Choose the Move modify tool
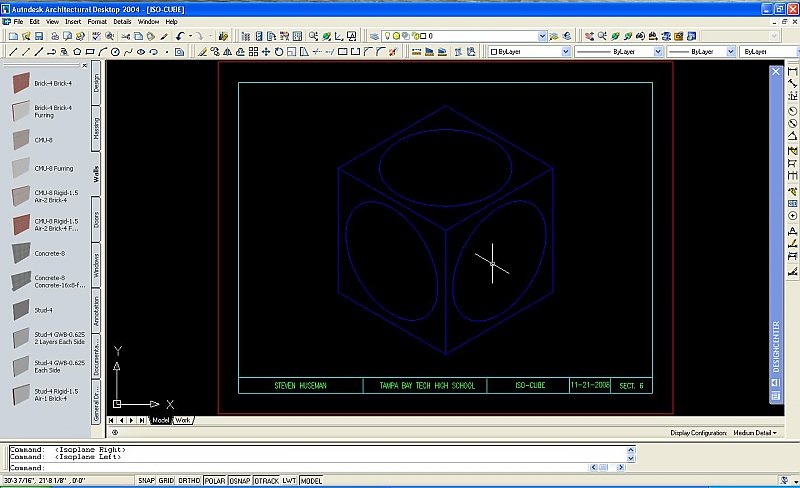Image resolution: width=800 pixels, height=488 pixels. tap(266, 52)
